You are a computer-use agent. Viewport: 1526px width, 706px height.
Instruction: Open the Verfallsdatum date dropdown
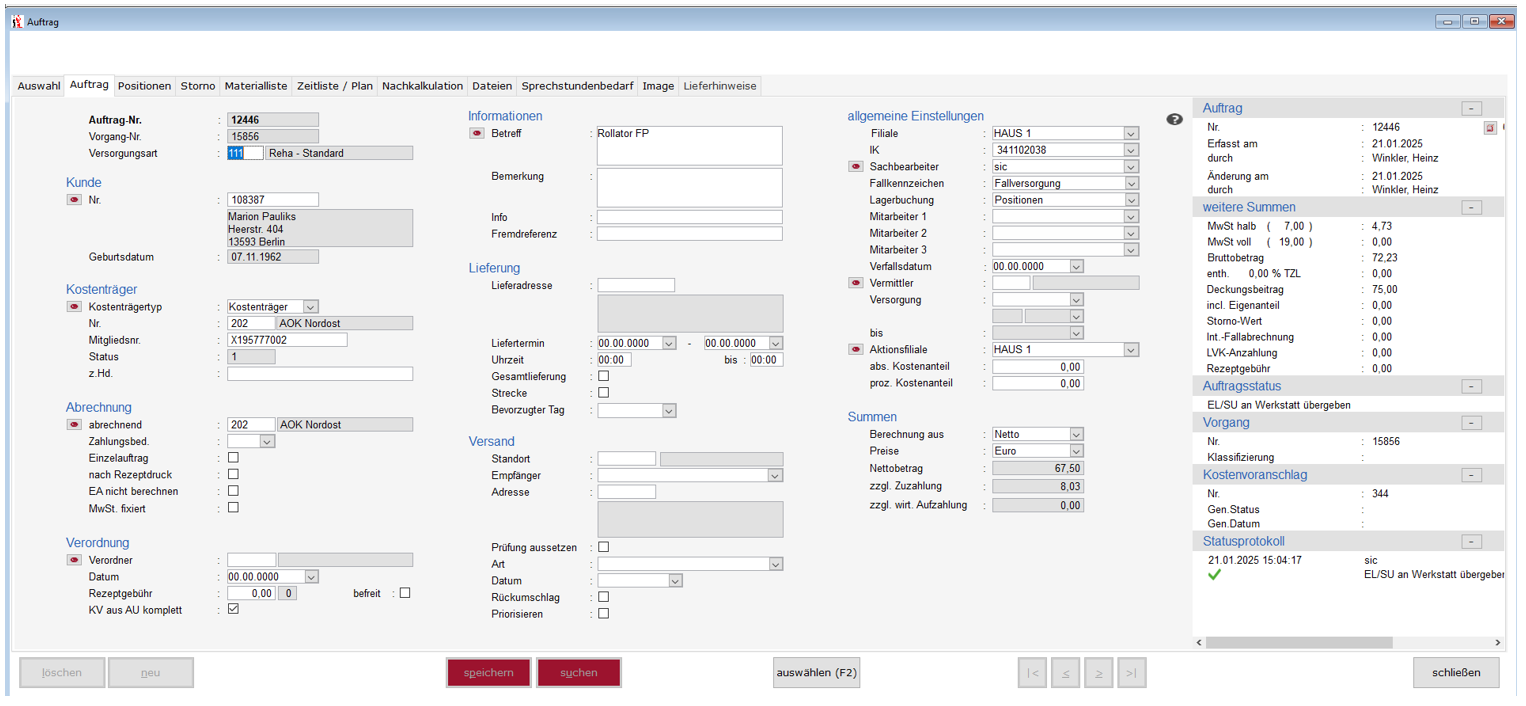(x=1076, y=267)
